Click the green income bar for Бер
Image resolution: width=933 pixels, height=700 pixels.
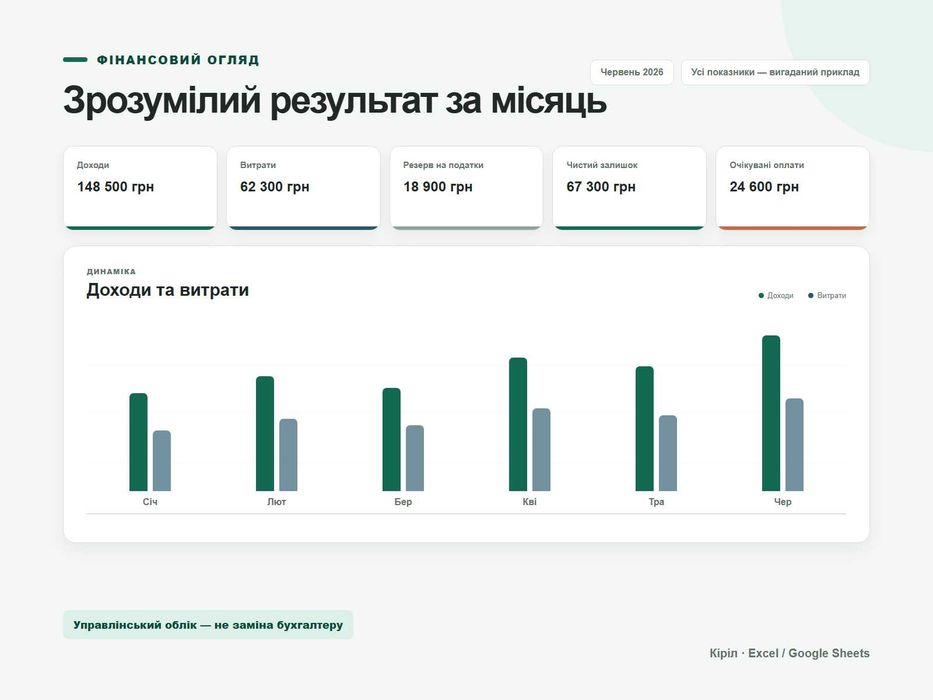(x=392, y=439)
